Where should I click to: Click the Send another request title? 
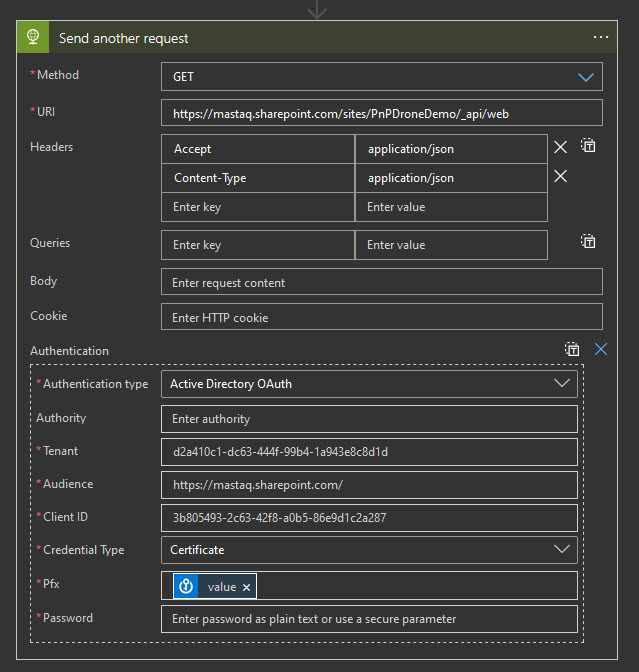124,38
